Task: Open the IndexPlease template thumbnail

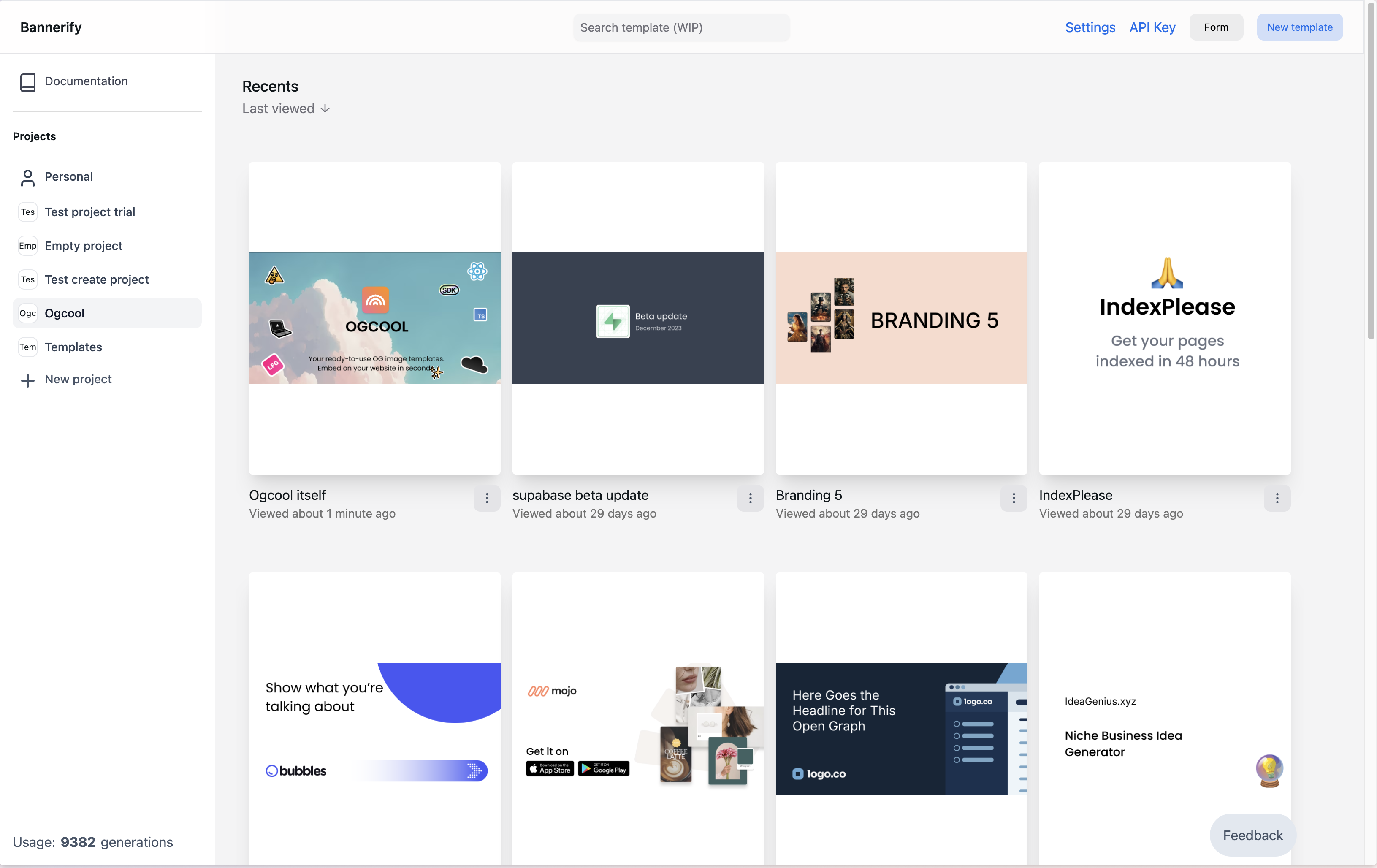Action: pyautogui.click(x=1165, y=318)
